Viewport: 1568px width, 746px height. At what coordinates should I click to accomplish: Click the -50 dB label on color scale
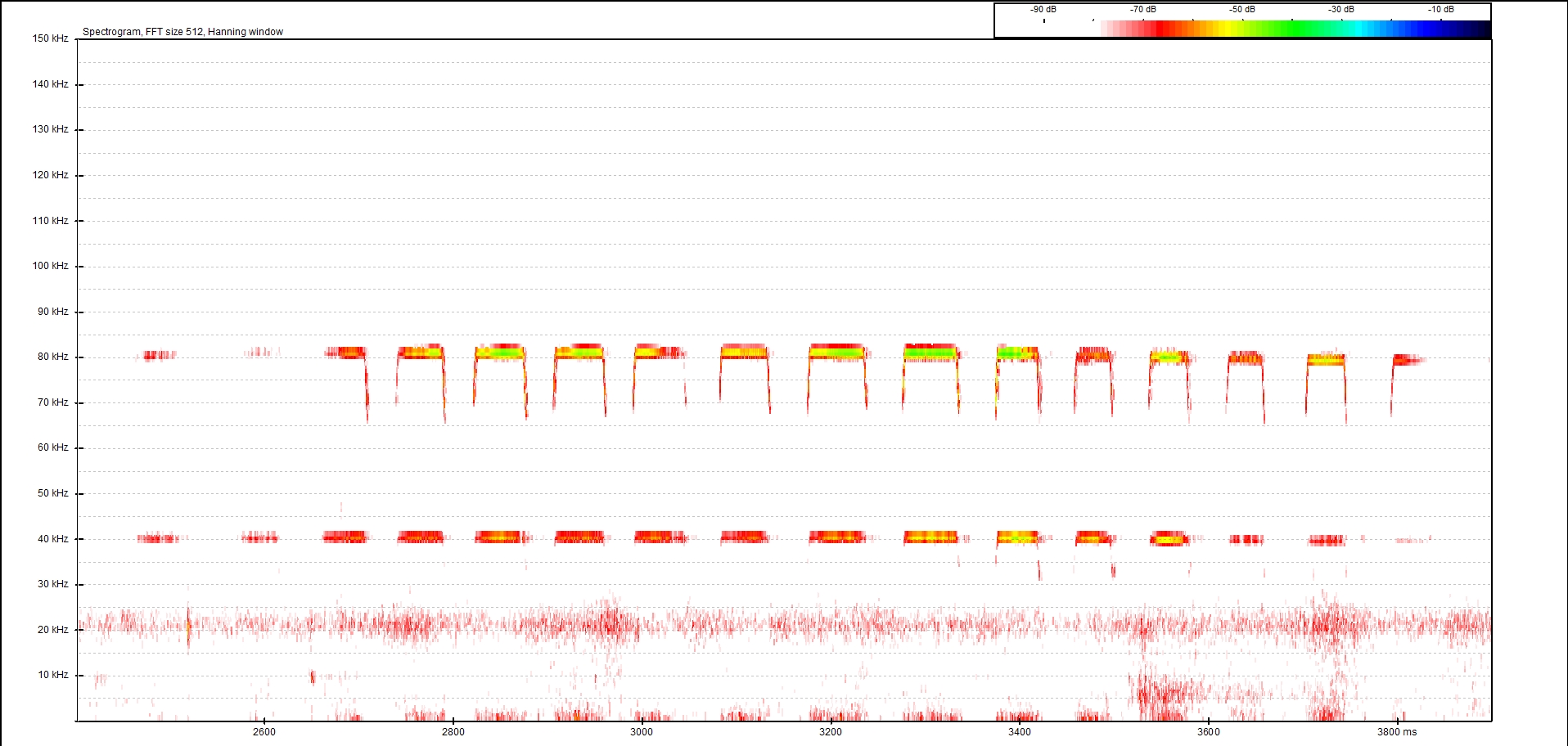1241,10
